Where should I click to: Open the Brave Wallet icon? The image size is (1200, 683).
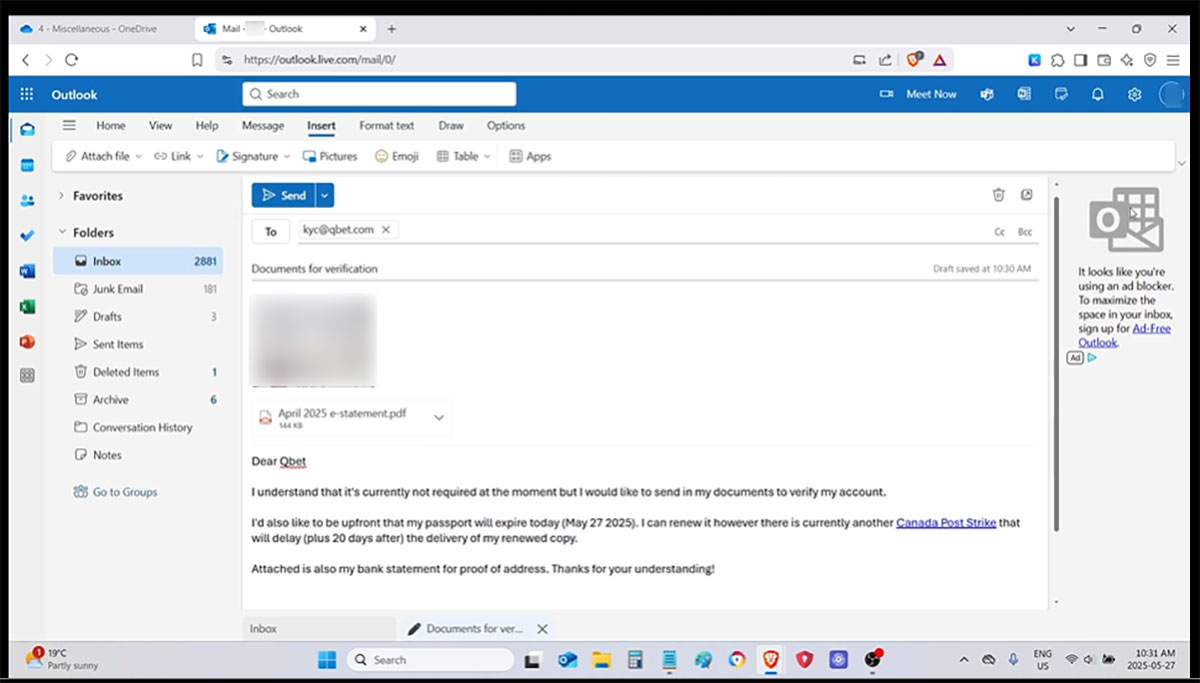[1104, 60]
